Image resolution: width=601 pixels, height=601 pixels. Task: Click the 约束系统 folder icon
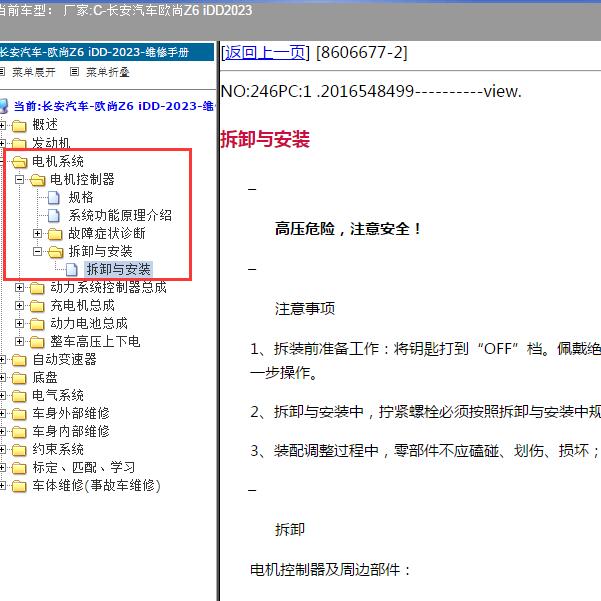pyautogui.click(x=19, y=450)
